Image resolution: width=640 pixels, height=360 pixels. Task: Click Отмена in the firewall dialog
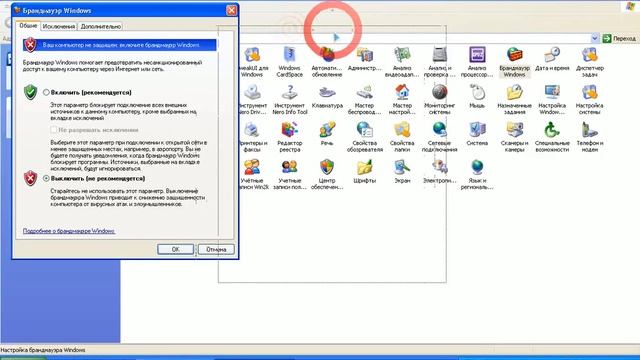[x=216, y=249]
